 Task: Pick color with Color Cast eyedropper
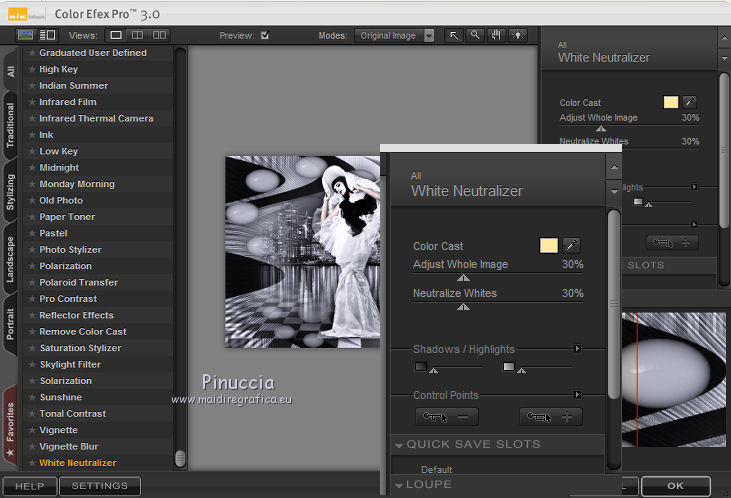[x=573, y=245]
